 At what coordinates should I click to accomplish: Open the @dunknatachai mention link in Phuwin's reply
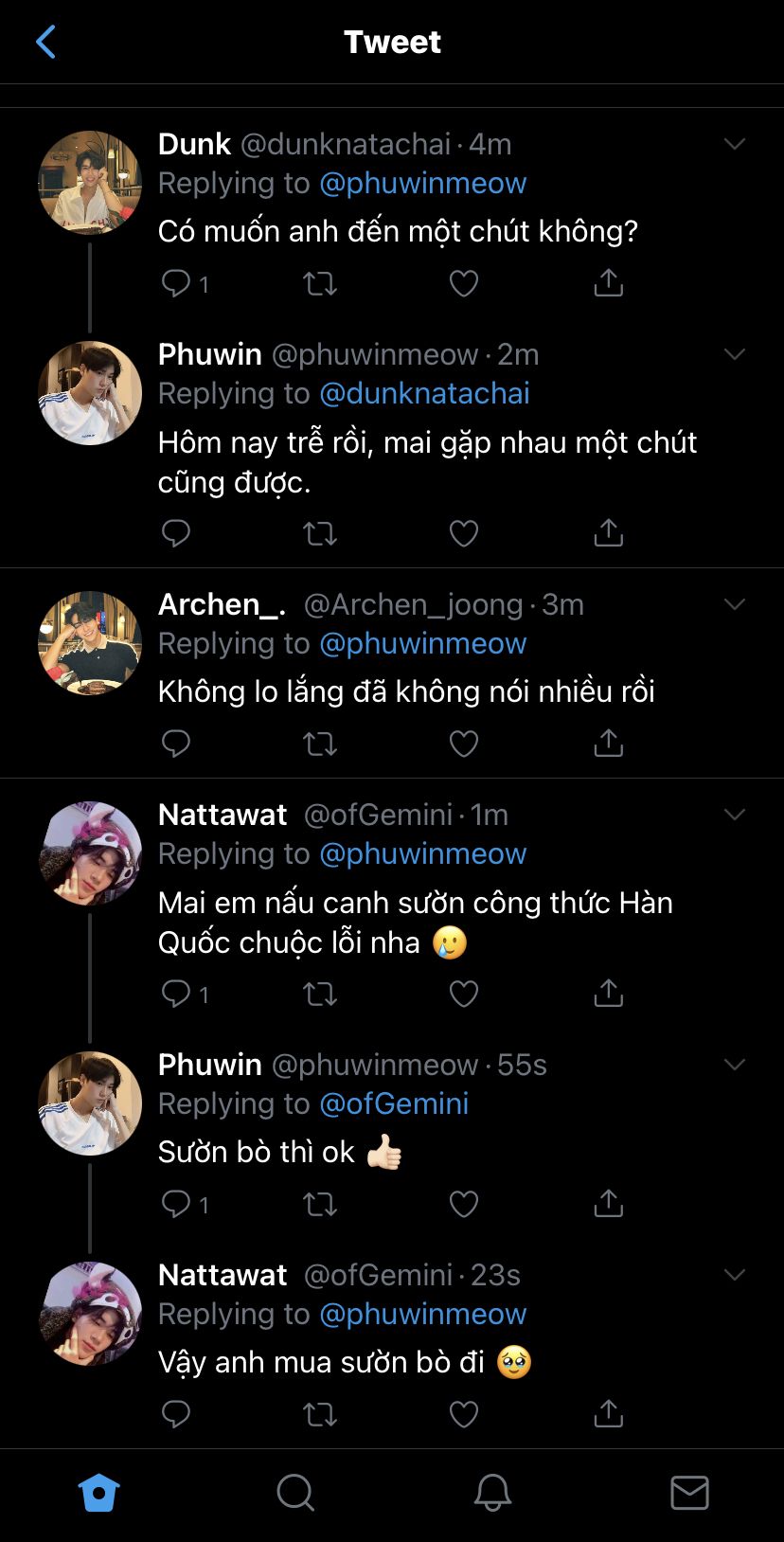(x=424, y=393)
